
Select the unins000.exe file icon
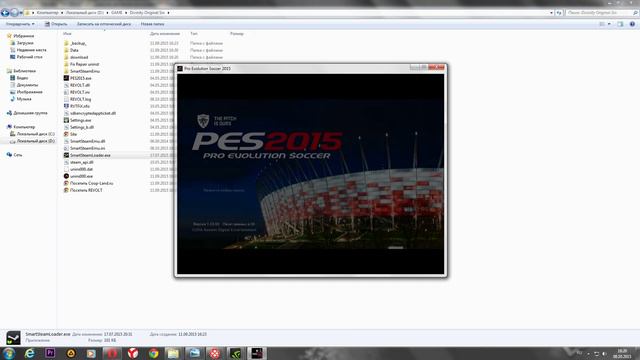click(x=66, y=176)
